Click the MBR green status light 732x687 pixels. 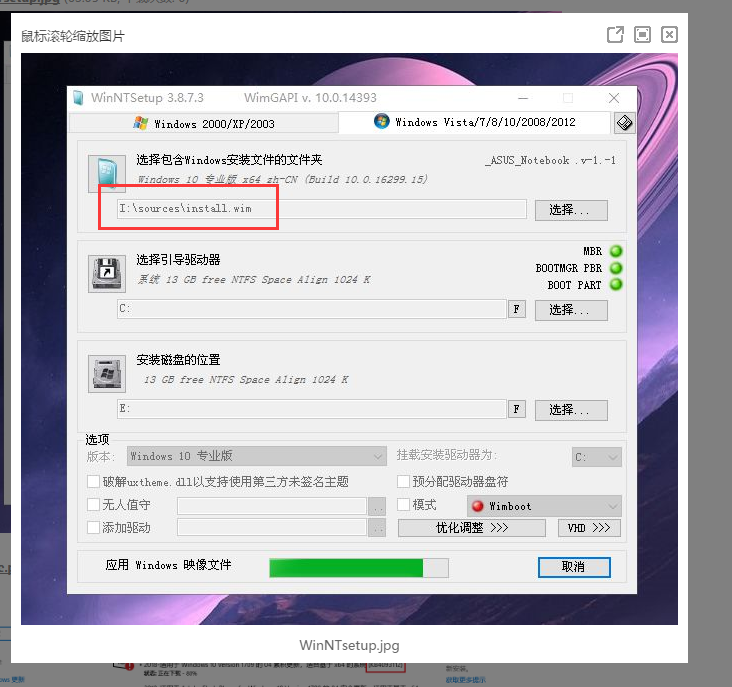[x=616, y=251]
